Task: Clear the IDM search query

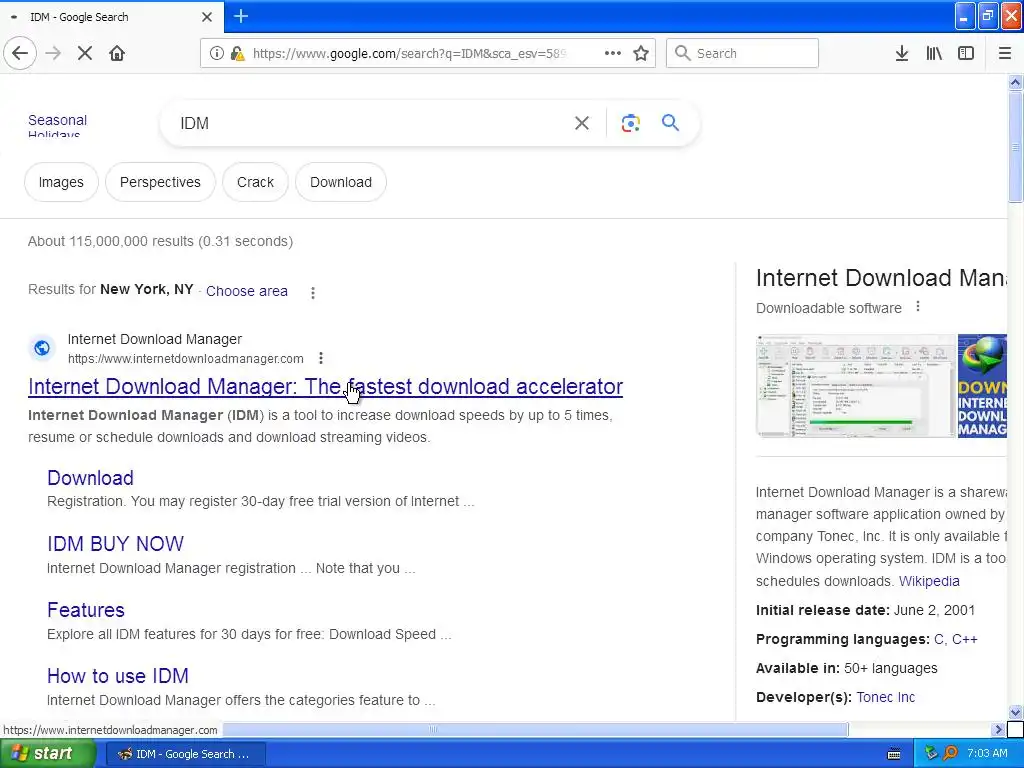Action: point(581,123)
